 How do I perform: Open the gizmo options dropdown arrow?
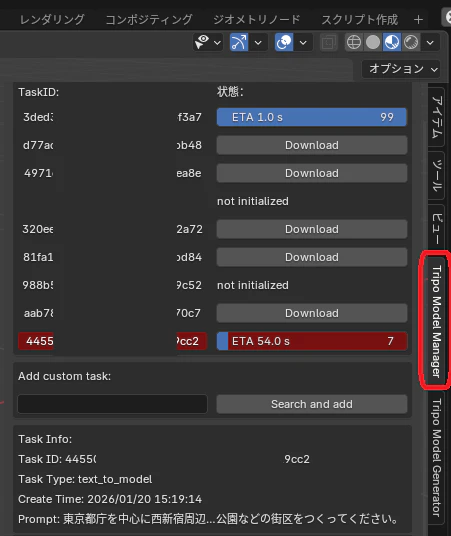[258, 43]
